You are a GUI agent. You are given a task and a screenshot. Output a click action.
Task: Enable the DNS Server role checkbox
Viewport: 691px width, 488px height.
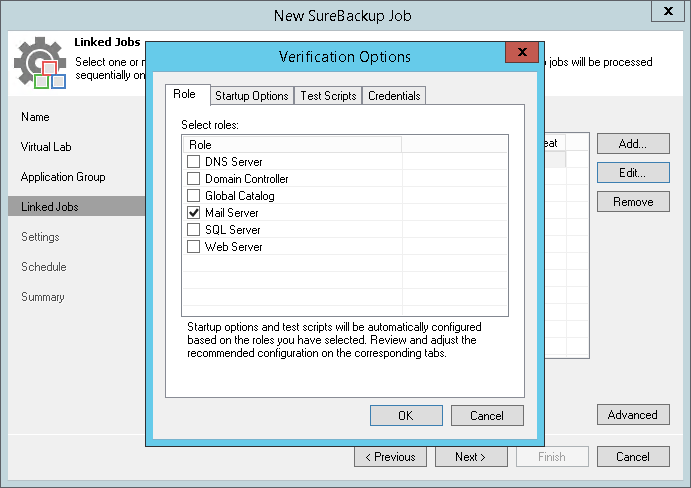pyautogui.click(x=193, y=161)
